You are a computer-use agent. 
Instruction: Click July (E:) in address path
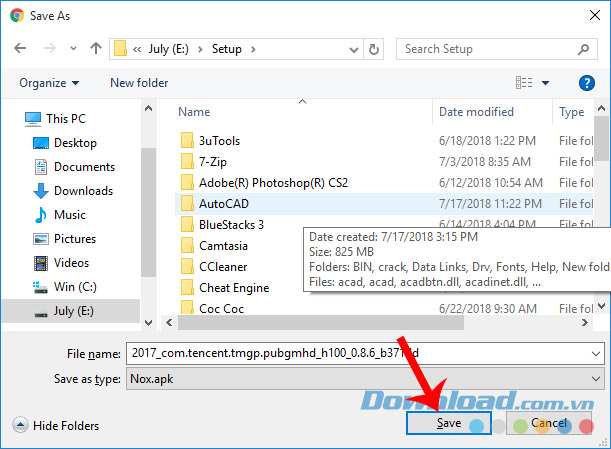168,49
